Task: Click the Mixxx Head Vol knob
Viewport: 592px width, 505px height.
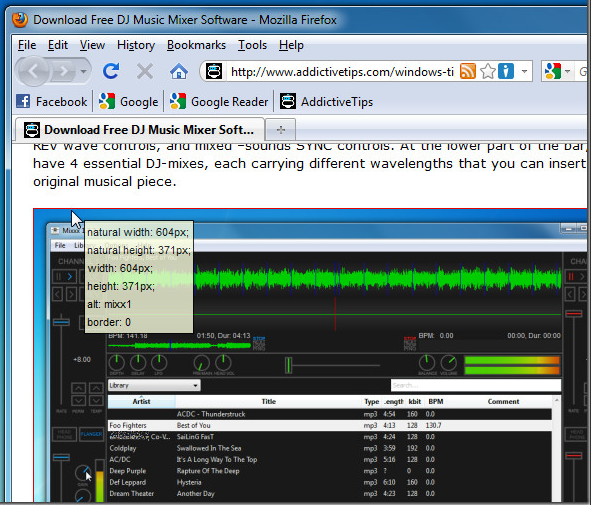Action: (x=223, y=363)
